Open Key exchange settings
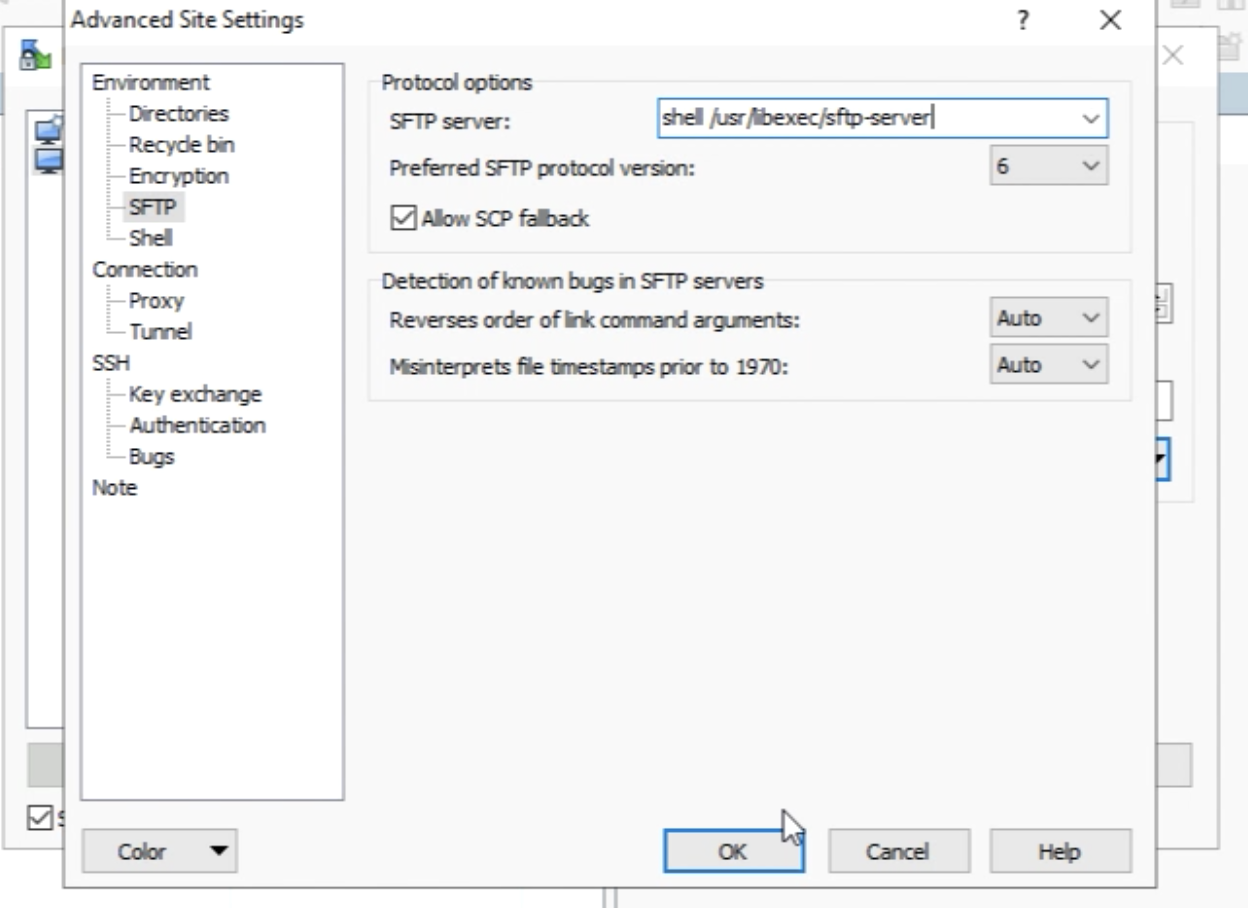Screen dimensions: 1248x908 click(x=194, y=394)
